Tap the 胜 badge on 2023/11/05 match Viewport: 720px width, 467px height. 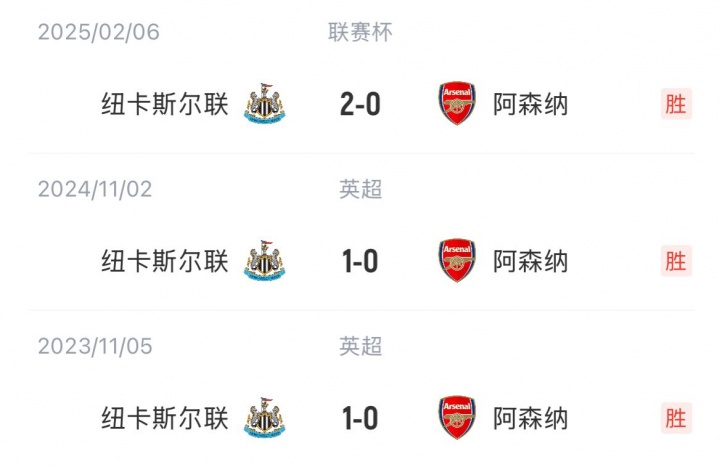(x=676, y=417)
